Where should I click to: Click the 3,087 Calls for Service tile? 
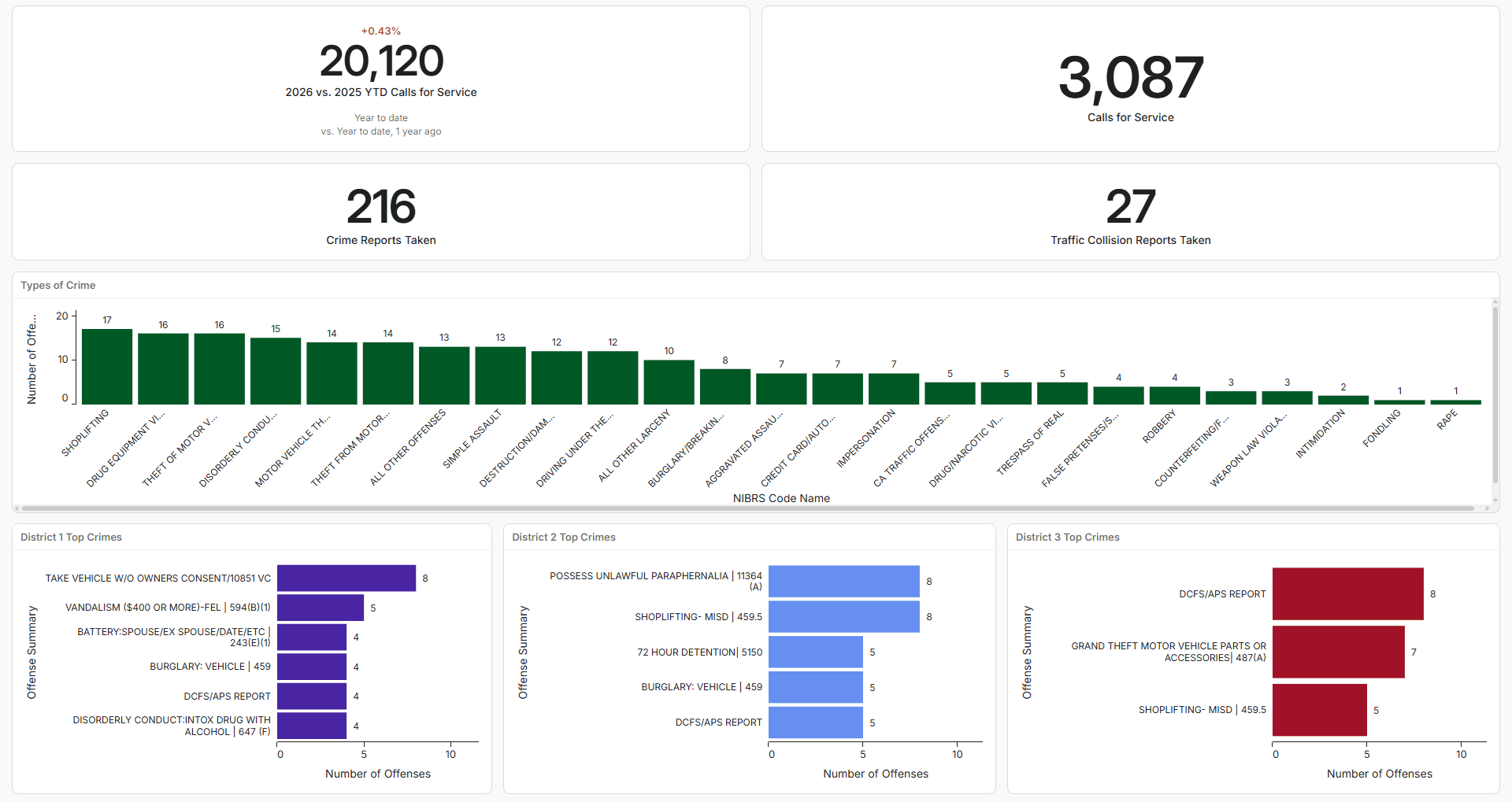(x=1130, y=79)
